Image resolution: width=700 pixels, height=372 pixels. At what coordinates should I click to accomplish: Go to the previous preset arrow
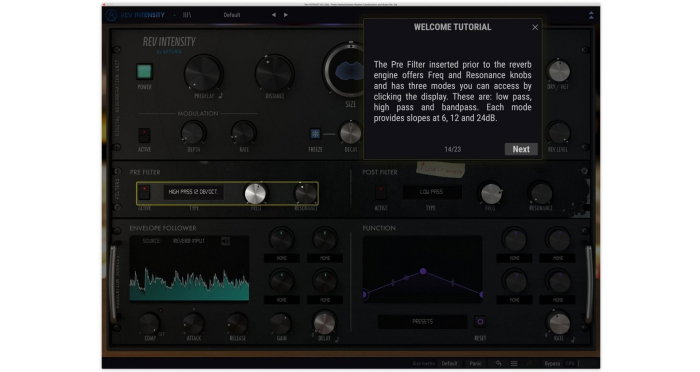tap(274, 15)
